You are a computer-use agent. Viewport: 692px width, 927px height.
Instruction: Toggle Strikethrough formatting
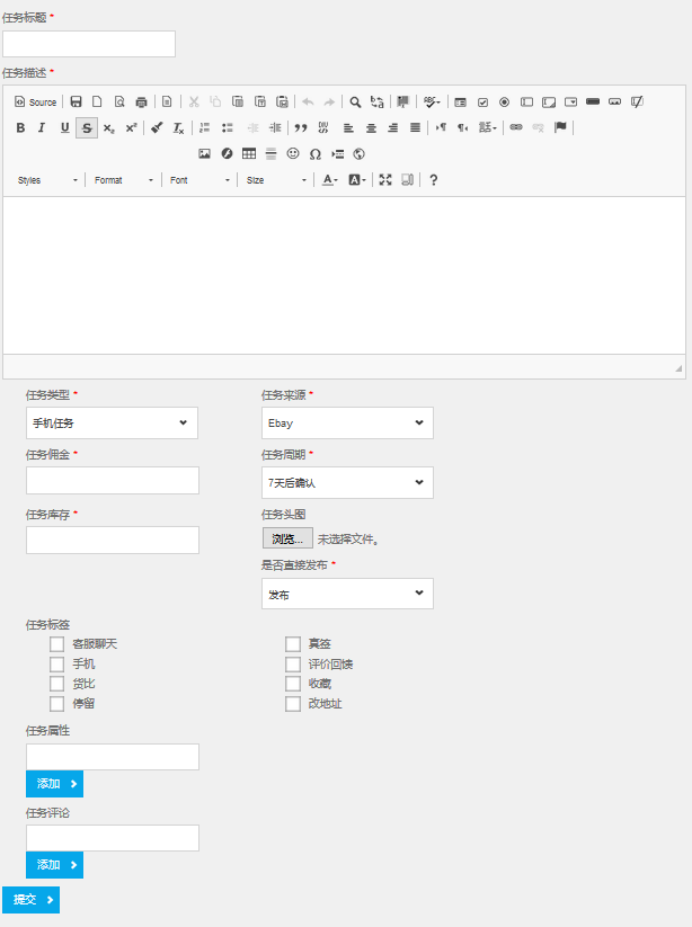click(87, 128)
